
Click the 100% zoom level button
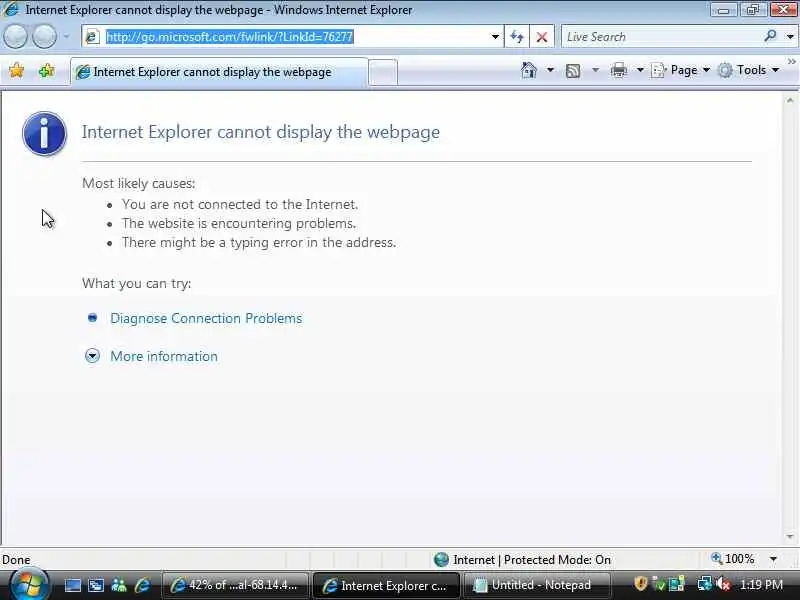(733, 559)
